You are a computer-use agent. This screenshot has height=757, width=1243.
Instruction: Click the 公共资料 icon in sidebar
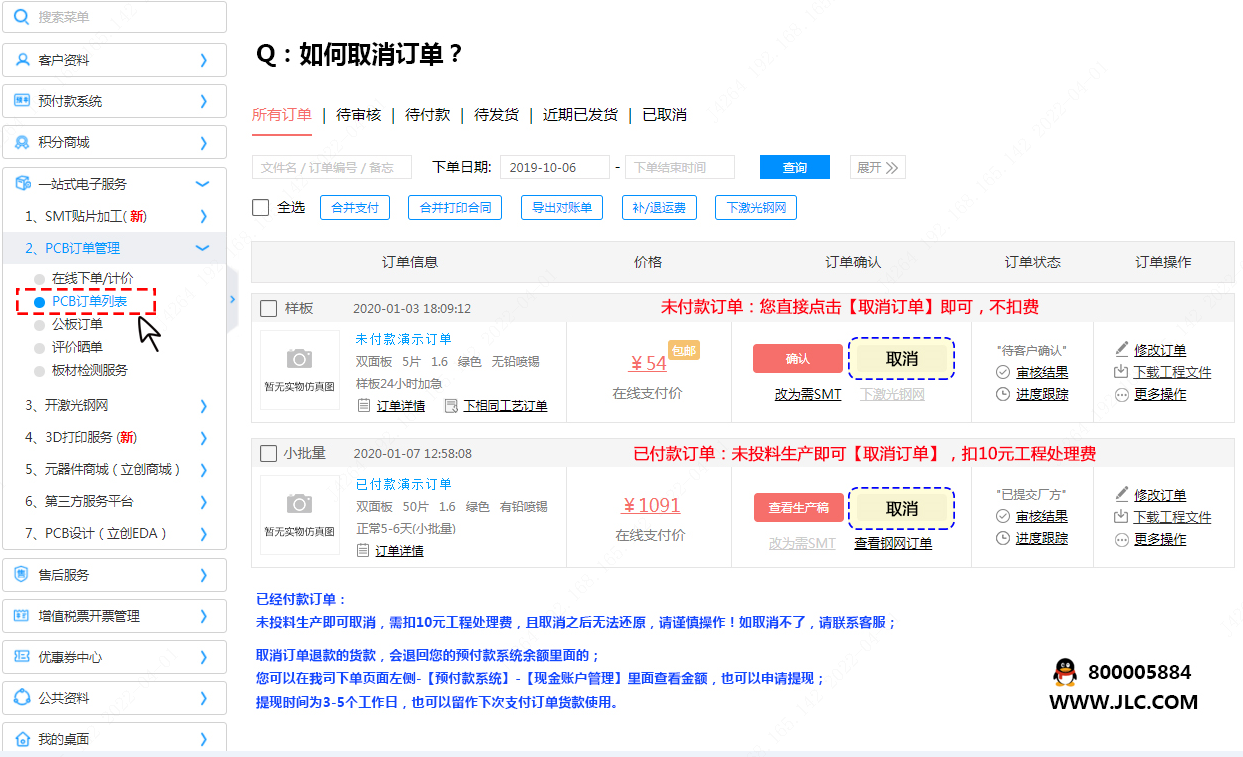(x=22, y=698)
